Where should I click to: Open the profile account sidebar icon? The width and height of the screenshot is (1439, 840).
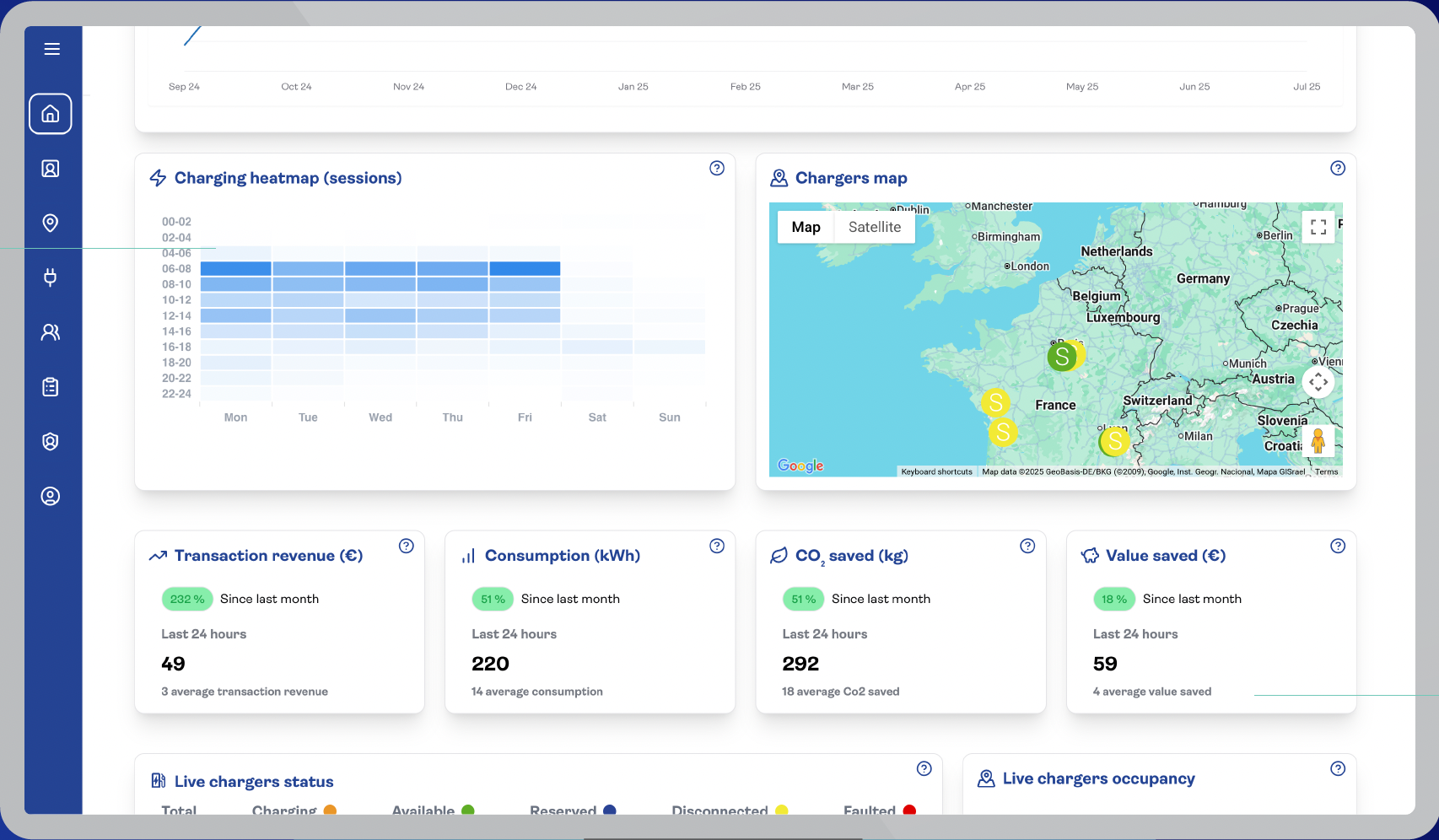pyautogui.click(x=51, y=496)
